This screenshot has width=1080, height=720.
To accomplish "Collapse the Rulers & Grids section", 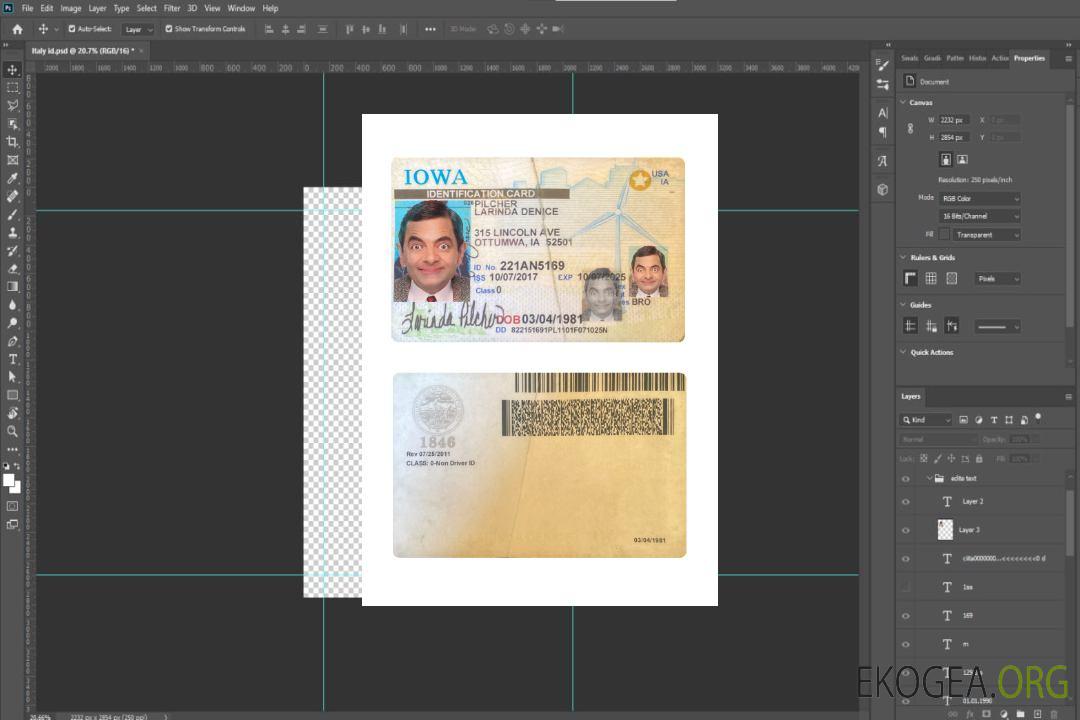I will click(904, 258).
